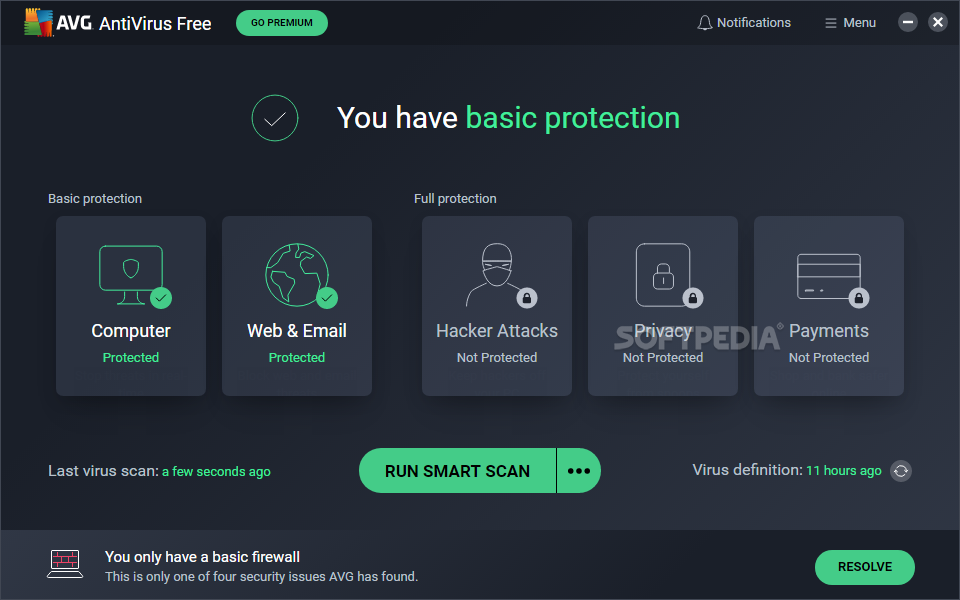Minimize the AVG window
Image resolution: width=960 pixels, height=600 pixels.
[907, 23]
